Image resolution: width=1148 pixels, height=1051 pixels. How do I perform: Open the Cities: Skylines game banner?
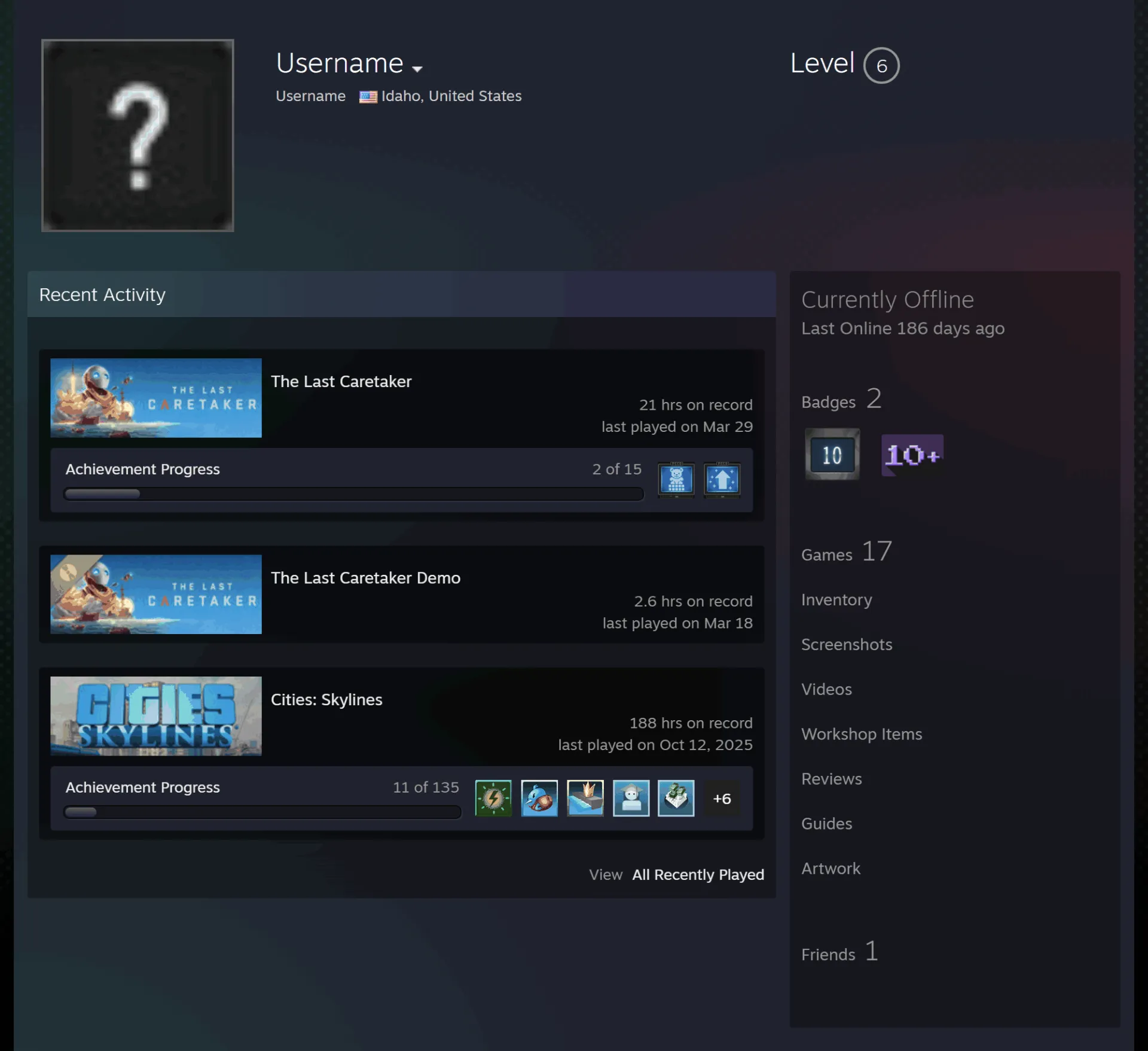click(156, 716)
